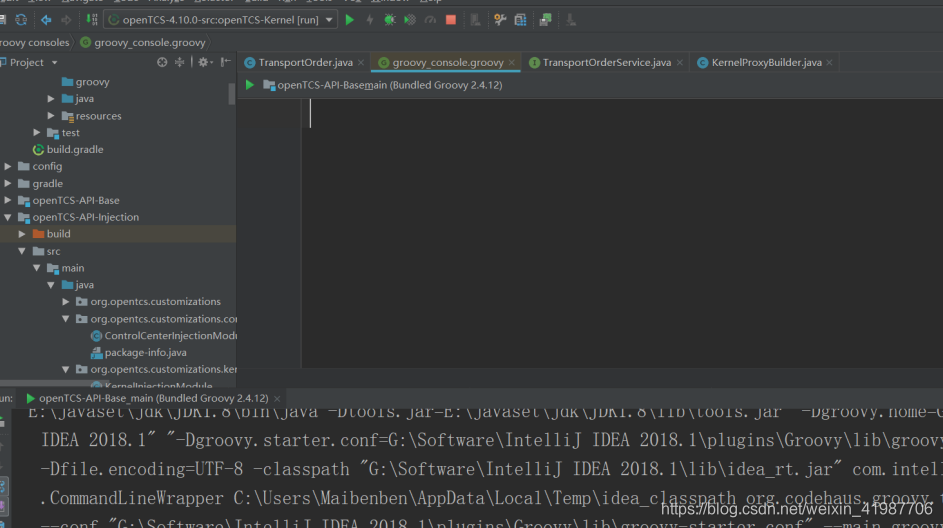943x528 pixels.
Task: Close the TransportOrderService.java tab
Action: pyautogui.click(x=680, y=63)
